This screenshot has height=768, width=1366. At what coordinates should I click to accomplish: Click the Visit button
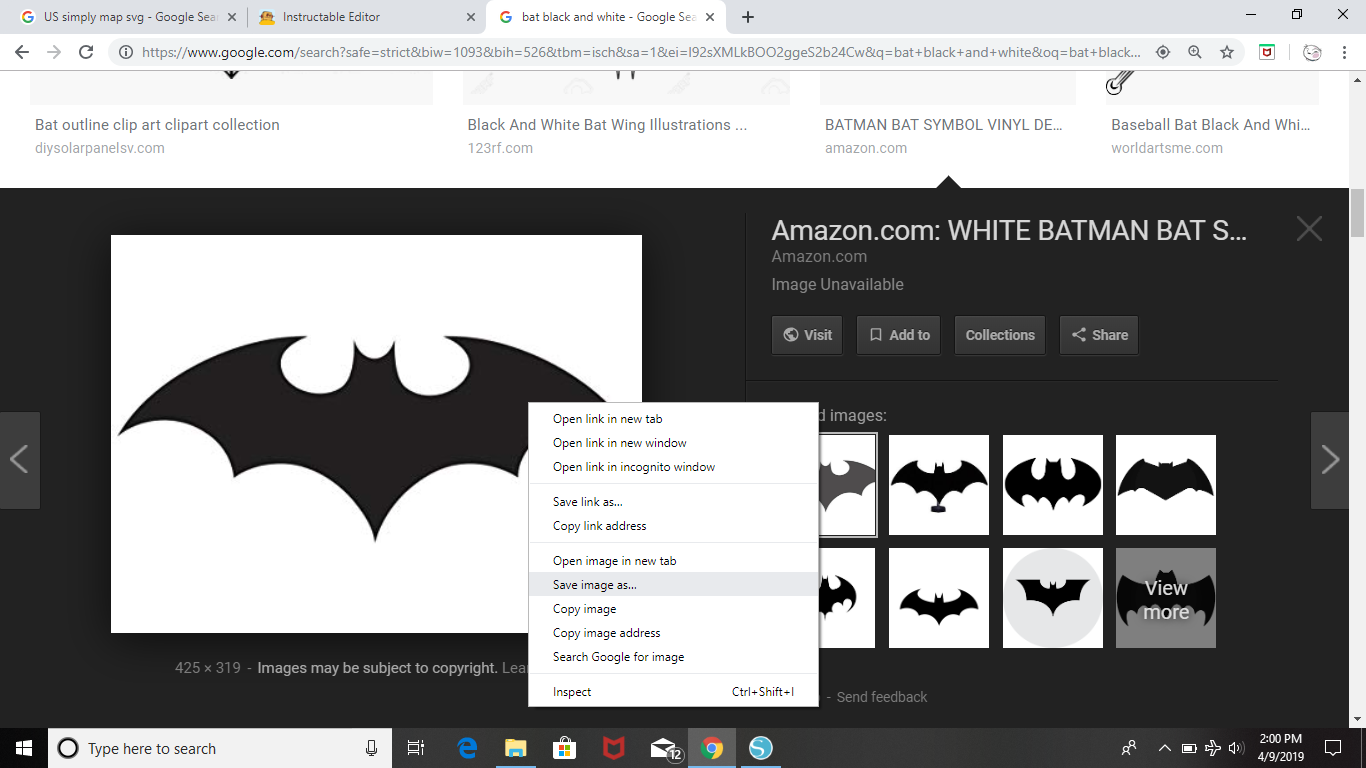(x=807, y=335)
